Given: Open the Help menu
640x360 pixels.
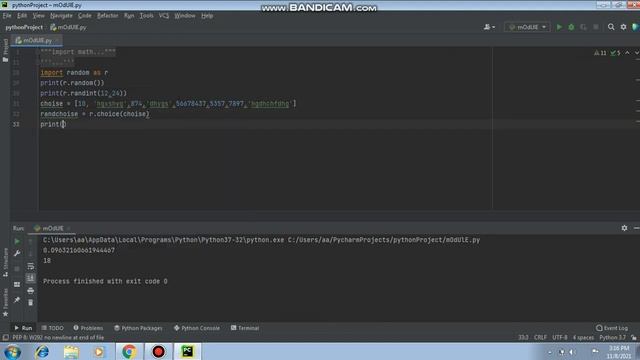Looking at the screenshot, I should click(x=207, y=16).
